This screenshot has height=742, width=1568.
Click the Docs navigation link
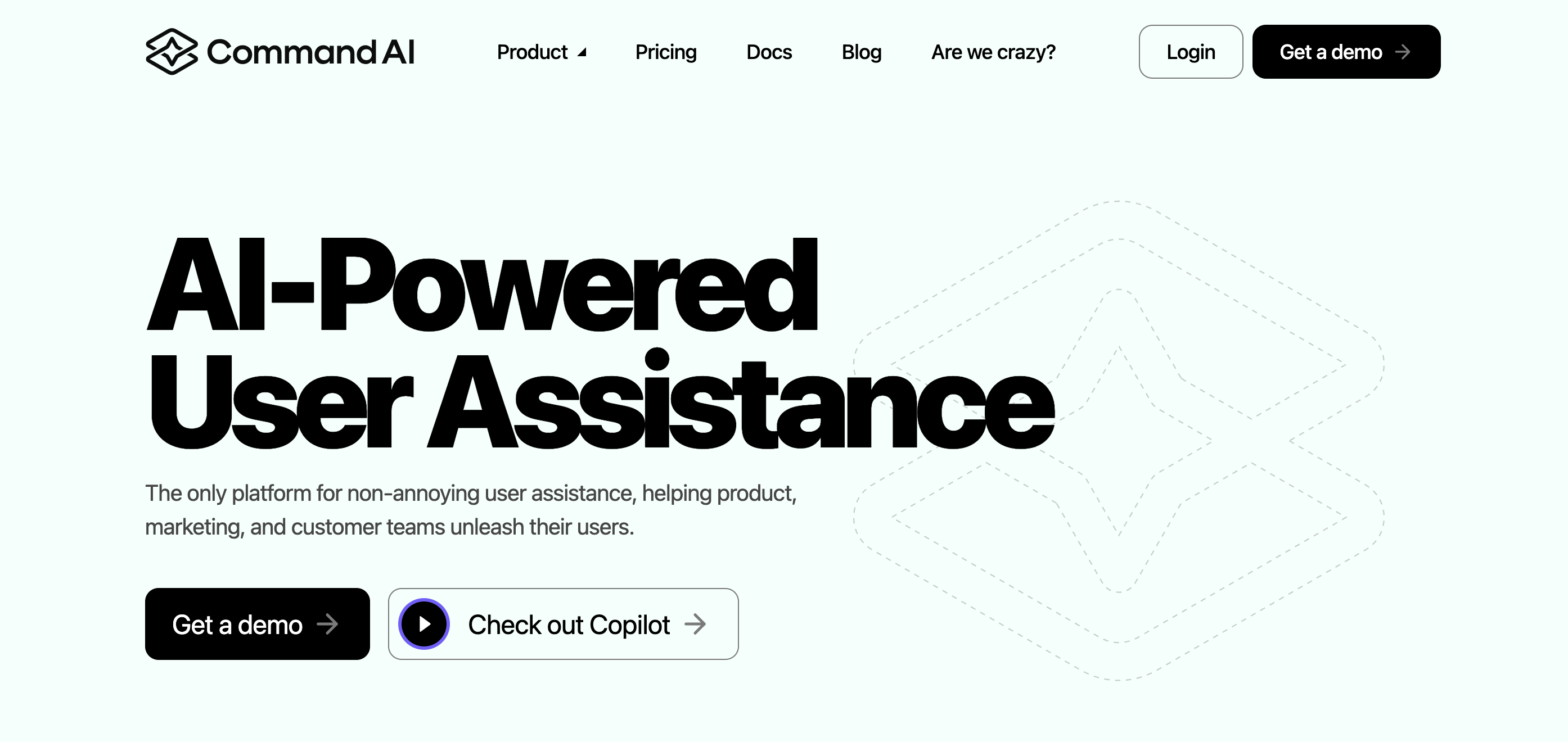[768, 51]
